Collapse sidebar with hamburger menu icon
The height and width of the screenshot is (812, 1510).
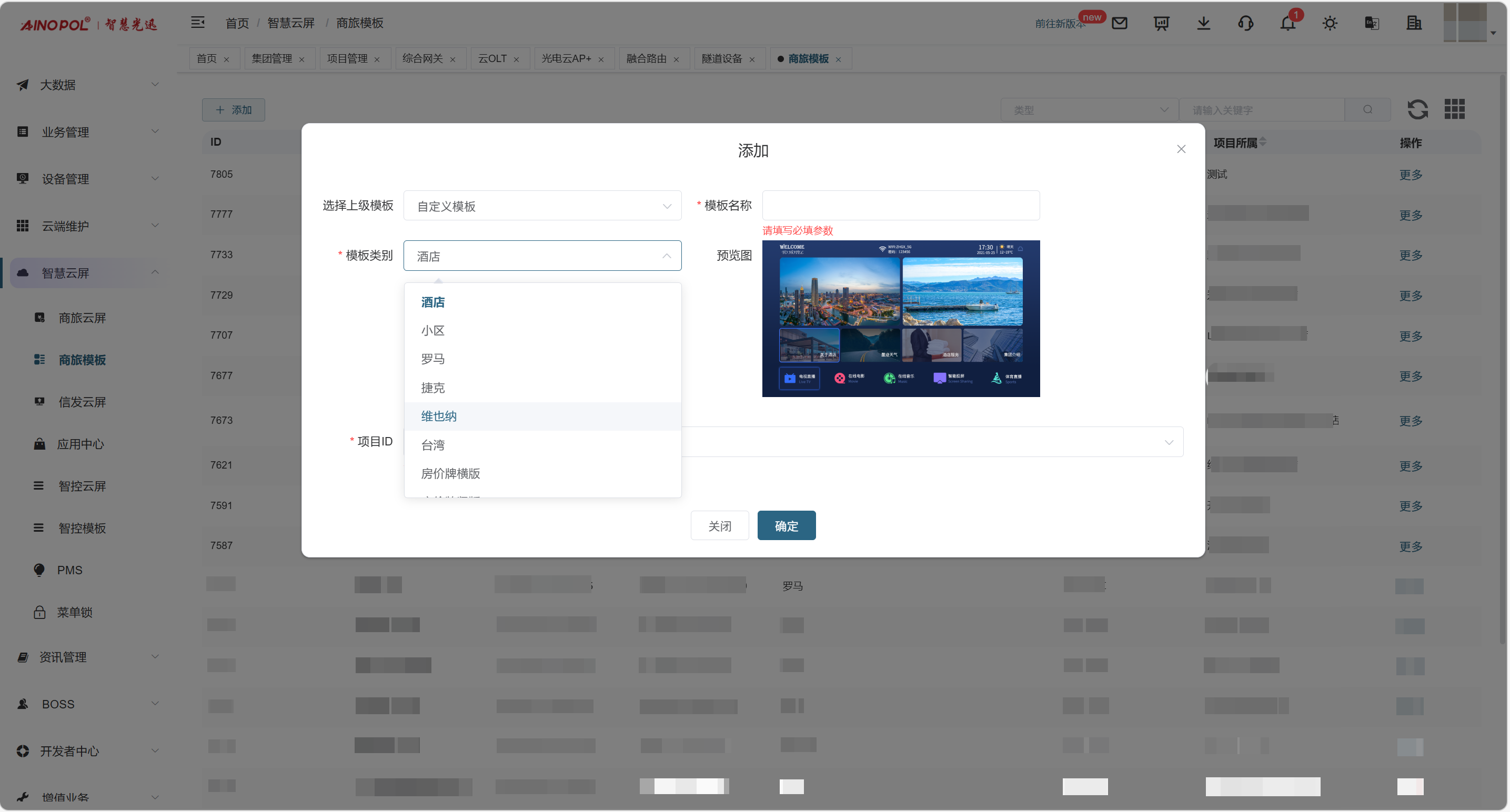point(197,22)
